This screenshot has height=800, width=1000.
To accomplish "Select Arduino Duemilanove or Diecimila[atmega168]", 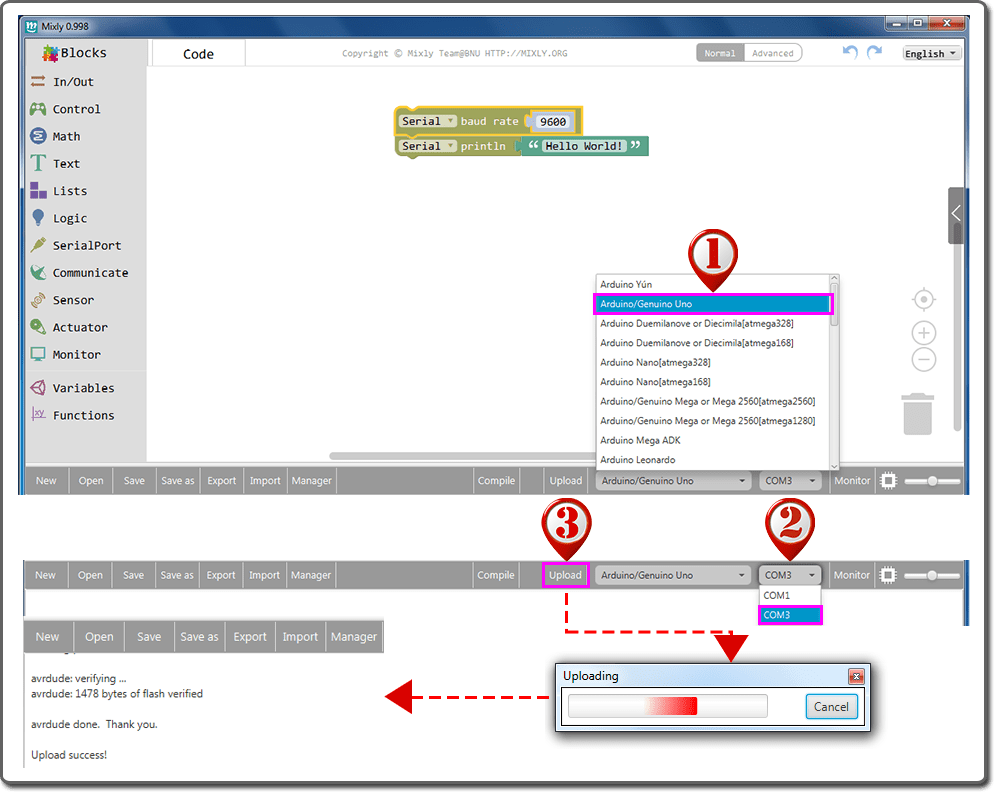I will (713, 343).
